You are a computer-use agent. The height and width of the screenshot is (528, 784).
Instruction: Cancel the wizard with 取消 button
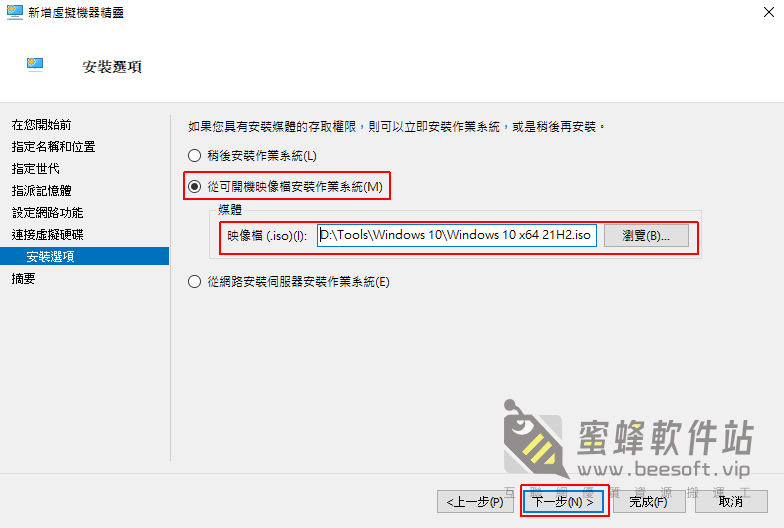(x=730, y=502)
